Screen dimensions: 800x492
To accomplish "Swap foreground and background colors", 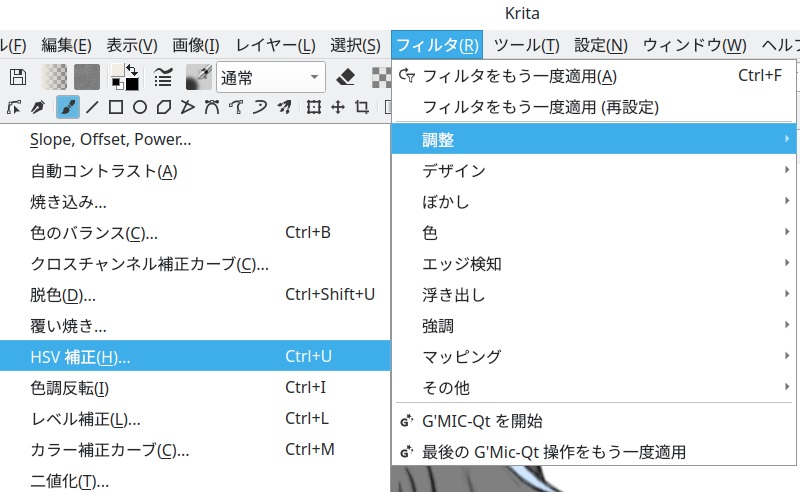I will pos(131,70).
